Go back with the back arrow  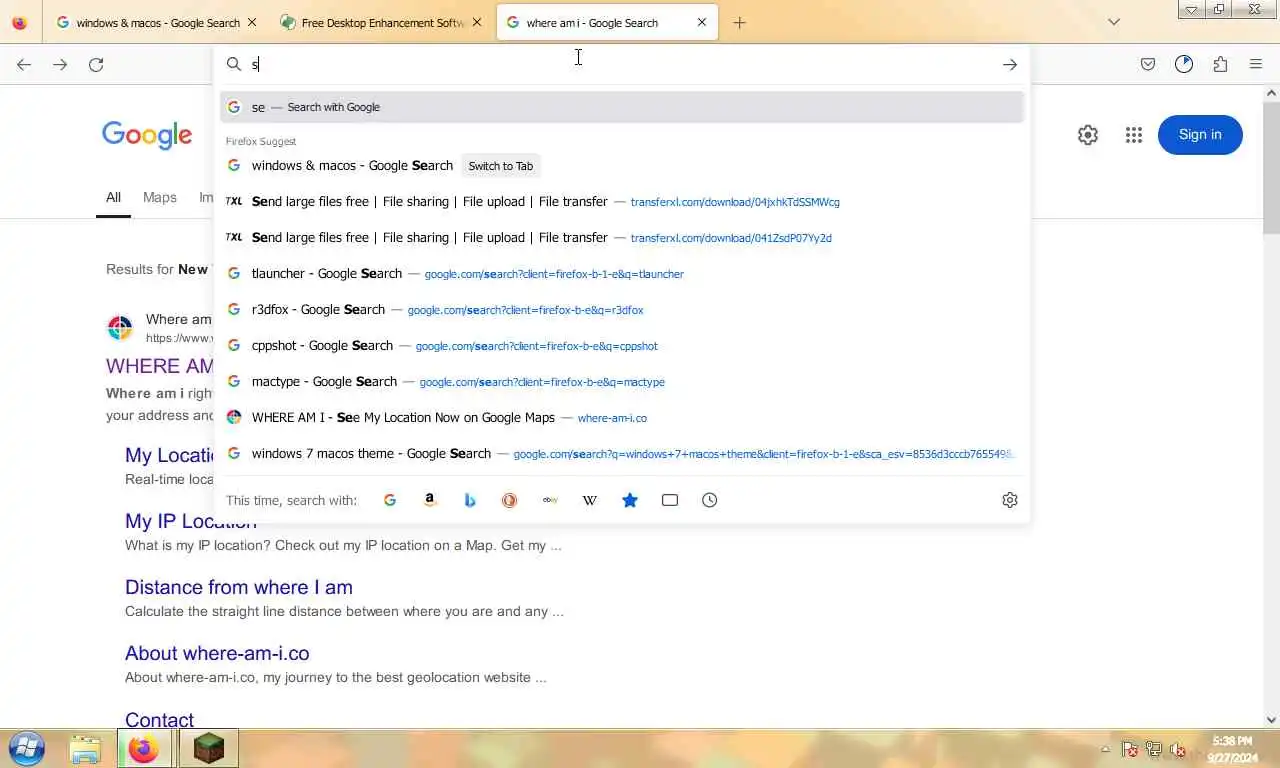tap(24, 64)
